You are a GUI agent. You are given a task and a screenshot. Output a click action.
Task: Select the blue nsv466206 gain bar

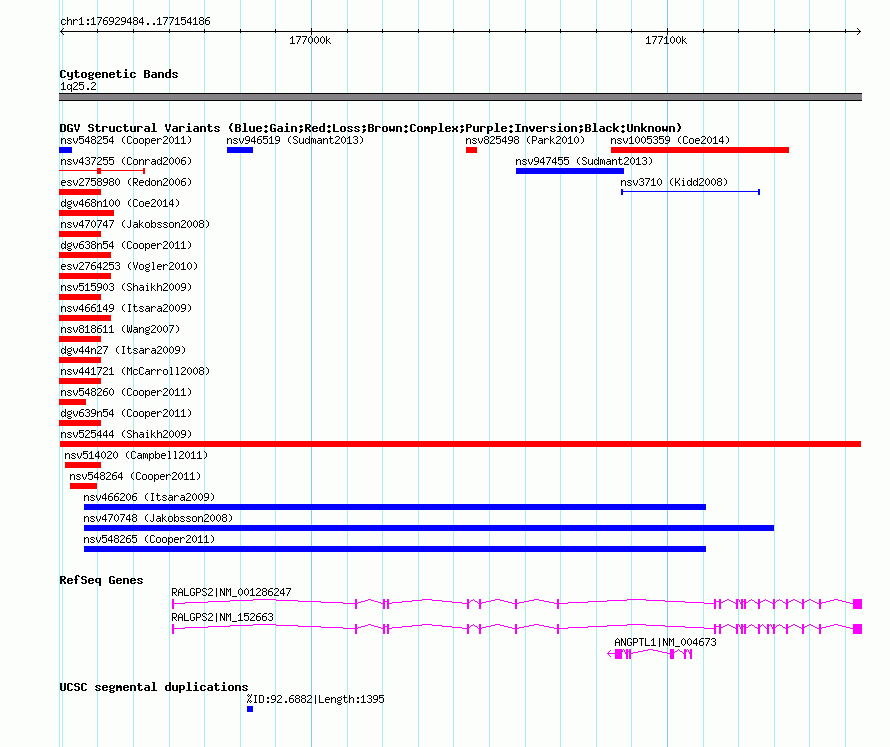tap(394, 507)
